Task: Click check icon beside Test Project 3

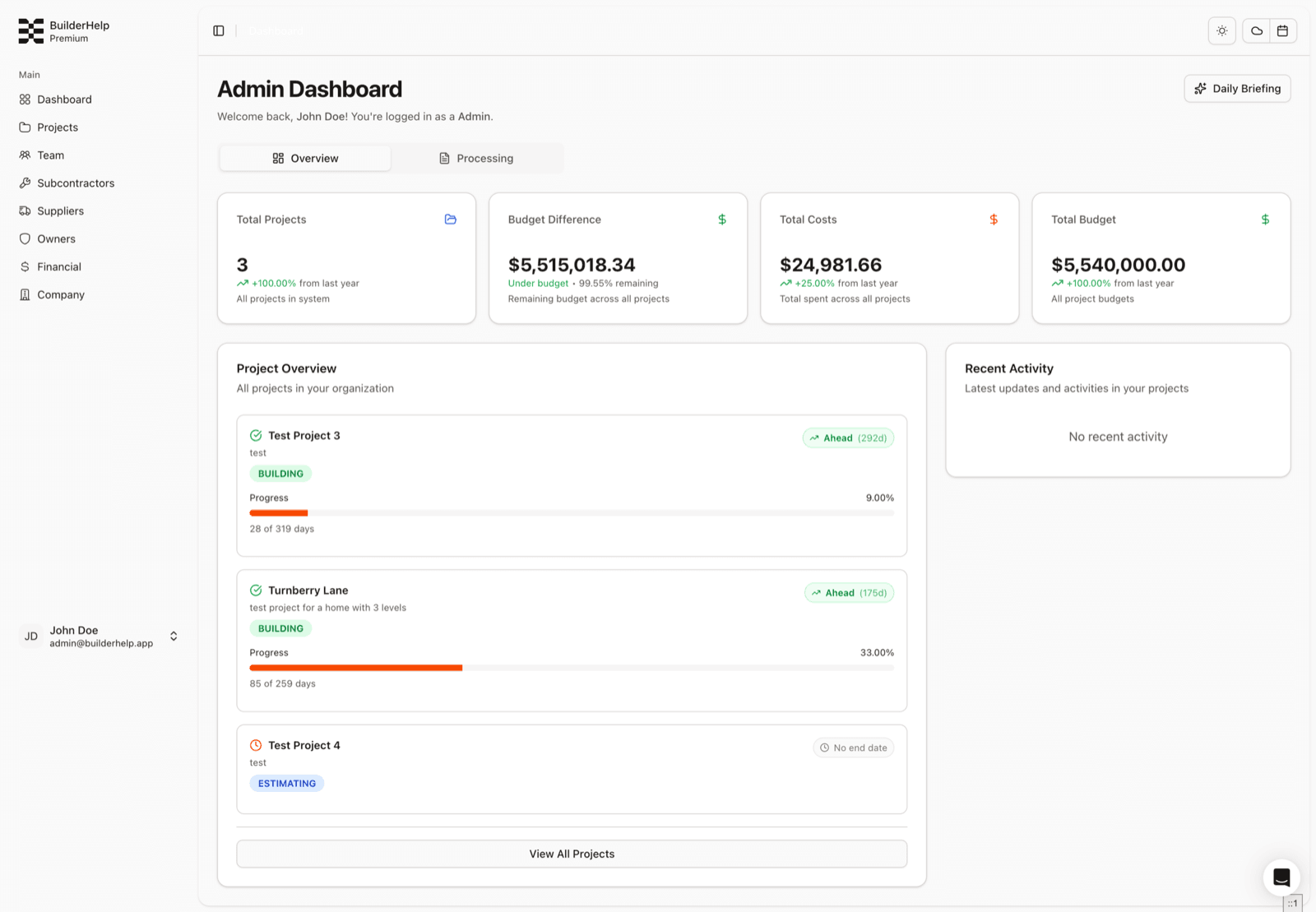Action: (256, 436)
